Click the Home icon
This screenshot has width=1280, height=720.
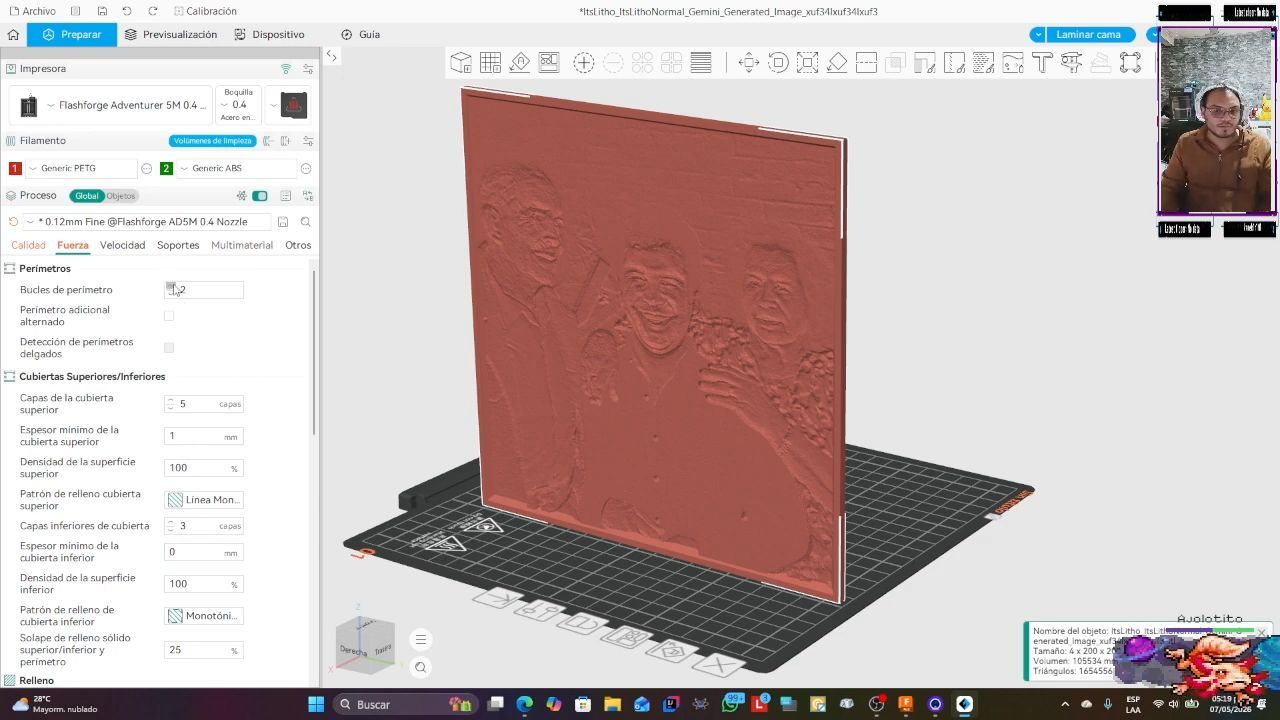point(13,34)
